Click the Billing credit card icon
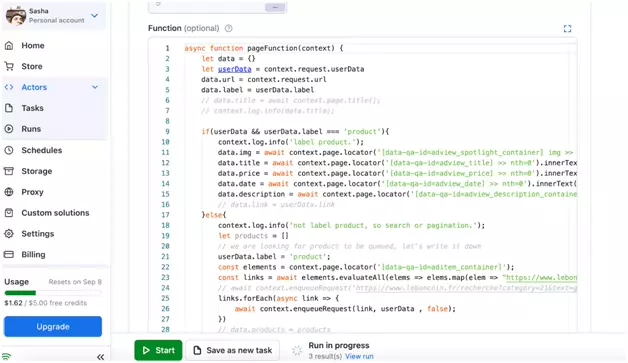Viewport: 628px width, 363px height. 9,254
